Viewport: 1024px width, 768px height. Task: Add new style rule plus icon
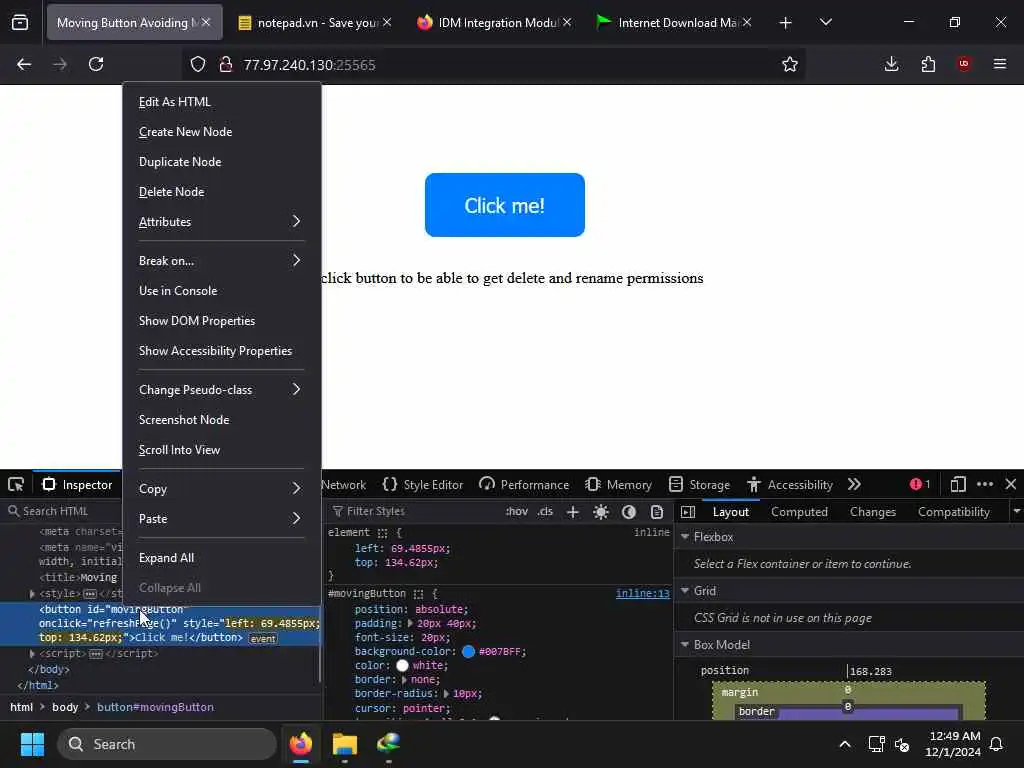[x=573, y=512]
